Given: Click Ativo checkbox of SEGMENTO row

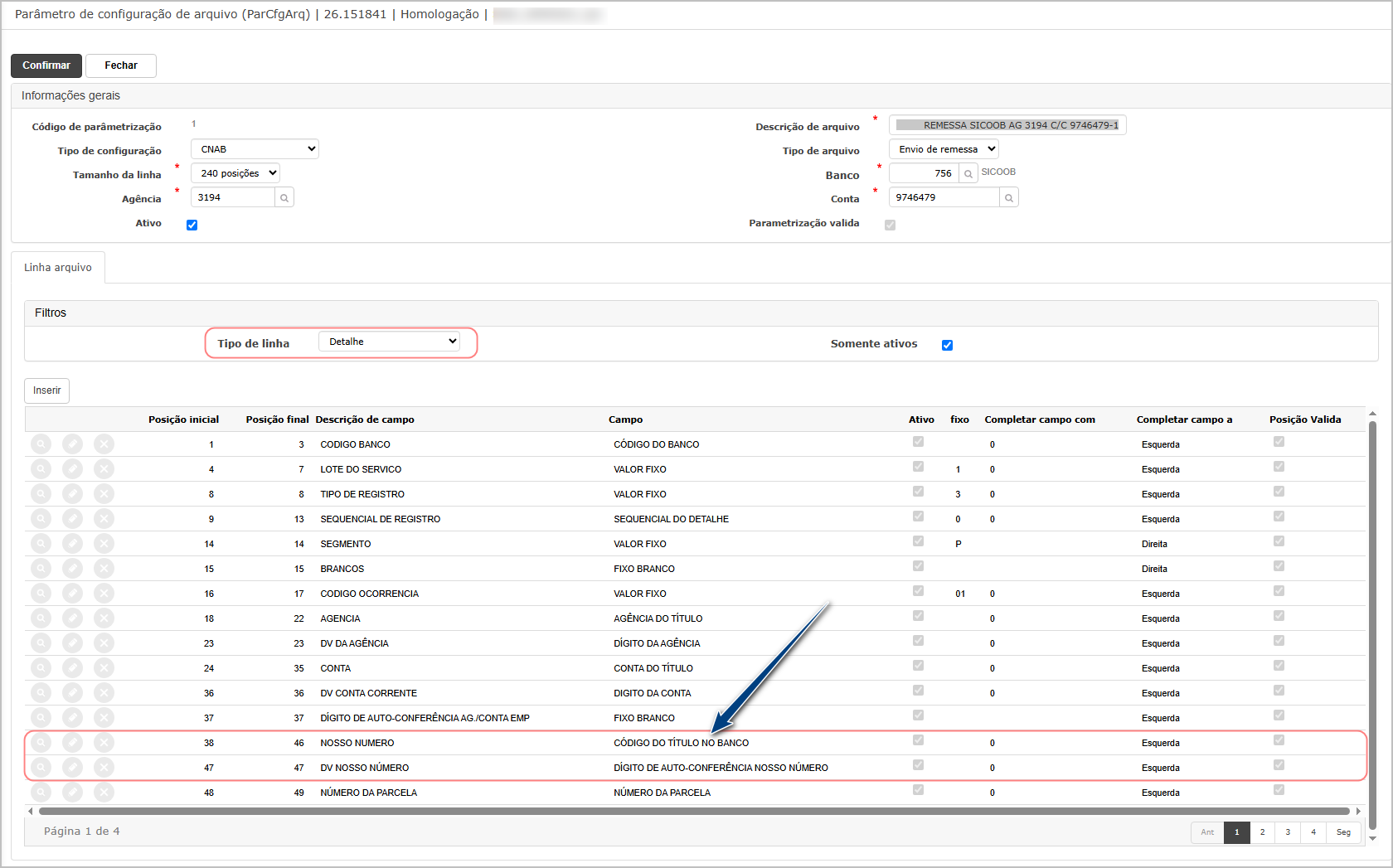Looking at the screenshot, I should tap(918, 541).
